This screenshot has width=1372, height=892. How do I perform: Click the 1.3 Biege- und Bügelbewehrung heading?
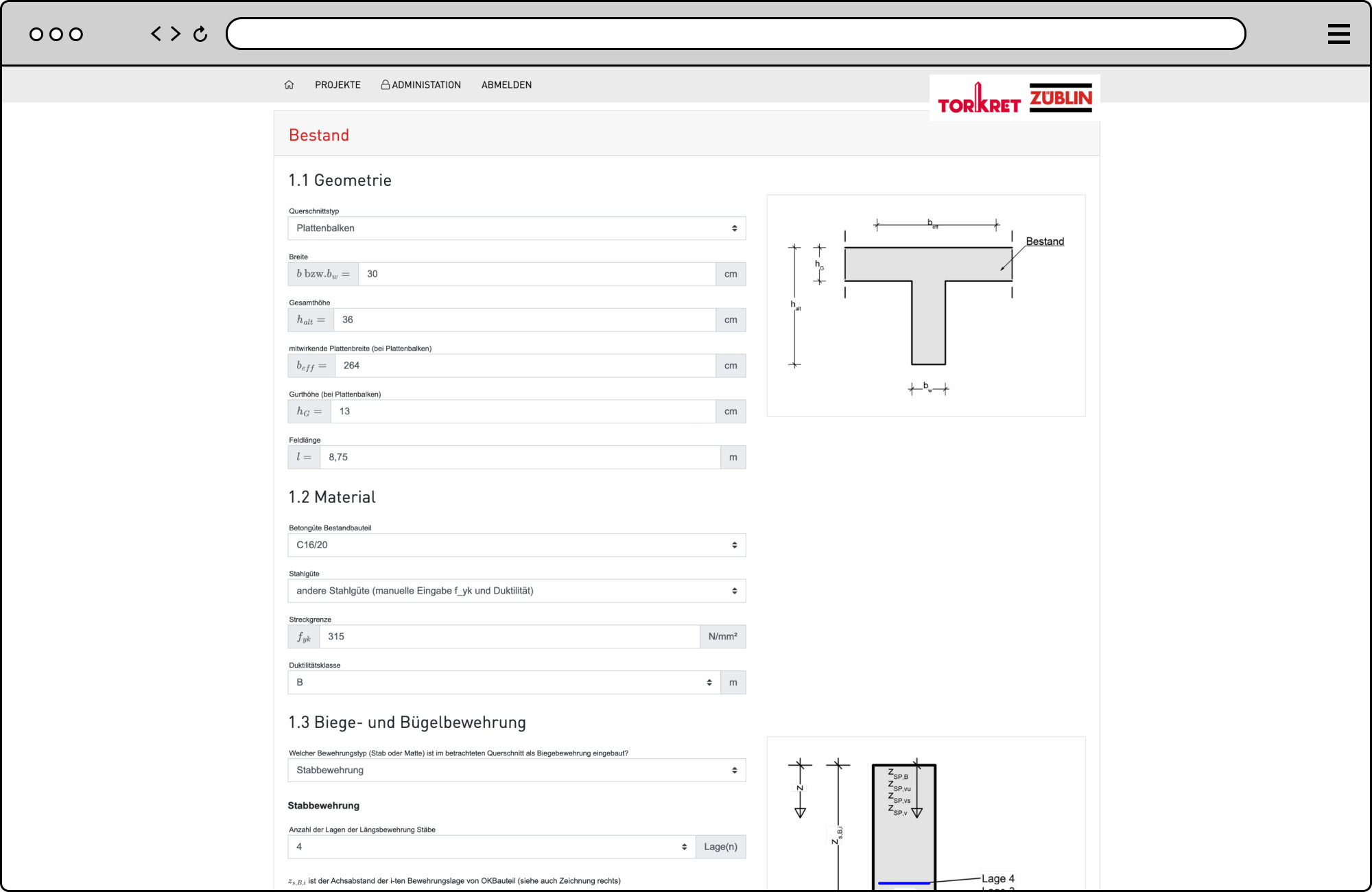(x=407, y=723)
